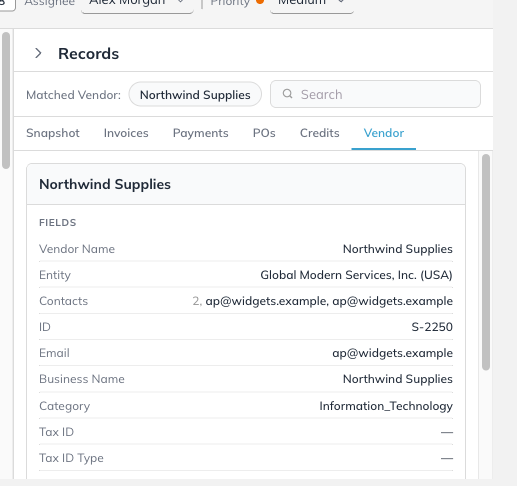The image size is (517, 486).
Task: Open the Assignee Alex Morgan dropdown
Action: [x=137, y=5]
